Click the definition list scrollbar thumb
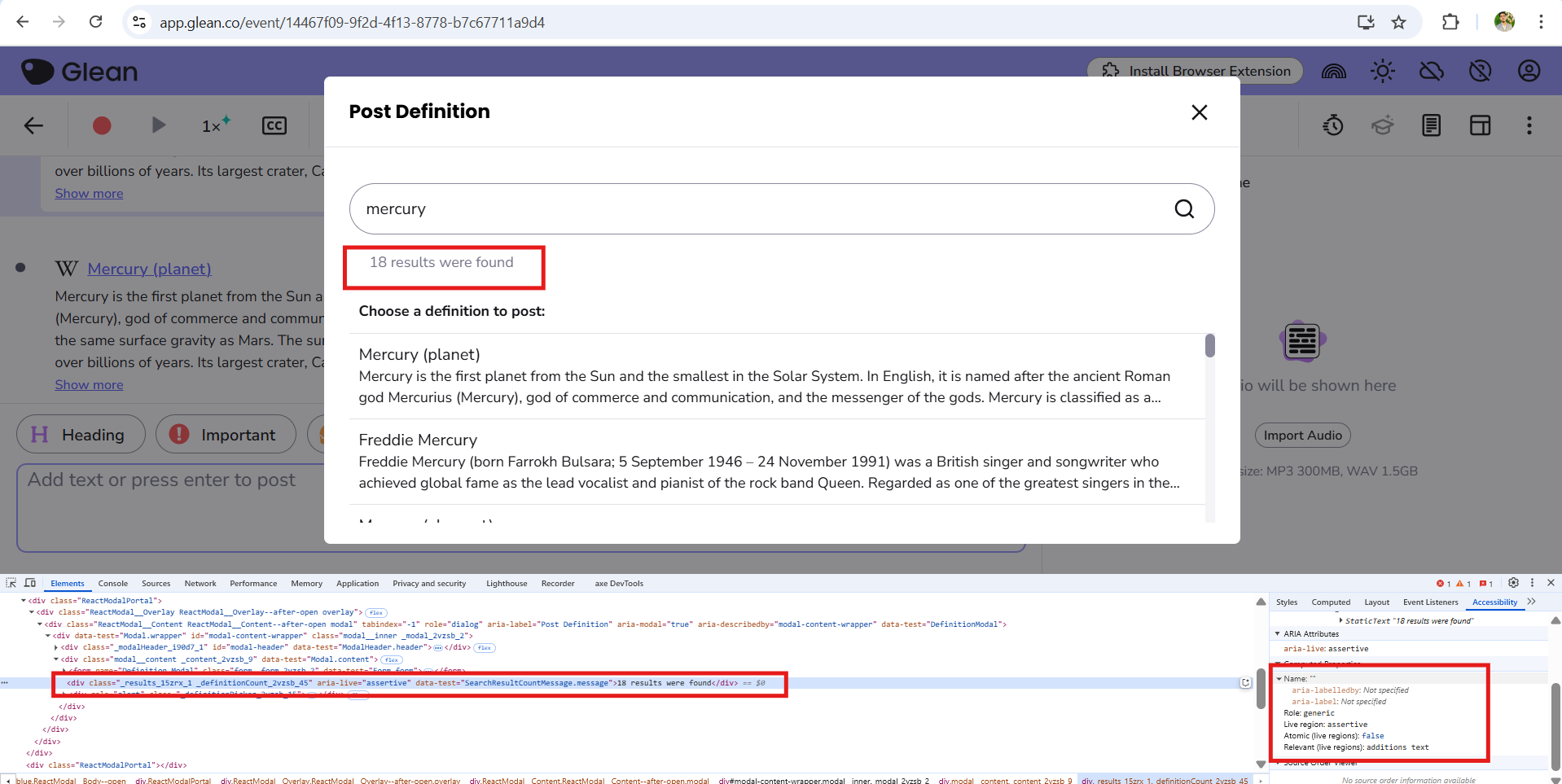1562x784 pixels. [1210, 346]
